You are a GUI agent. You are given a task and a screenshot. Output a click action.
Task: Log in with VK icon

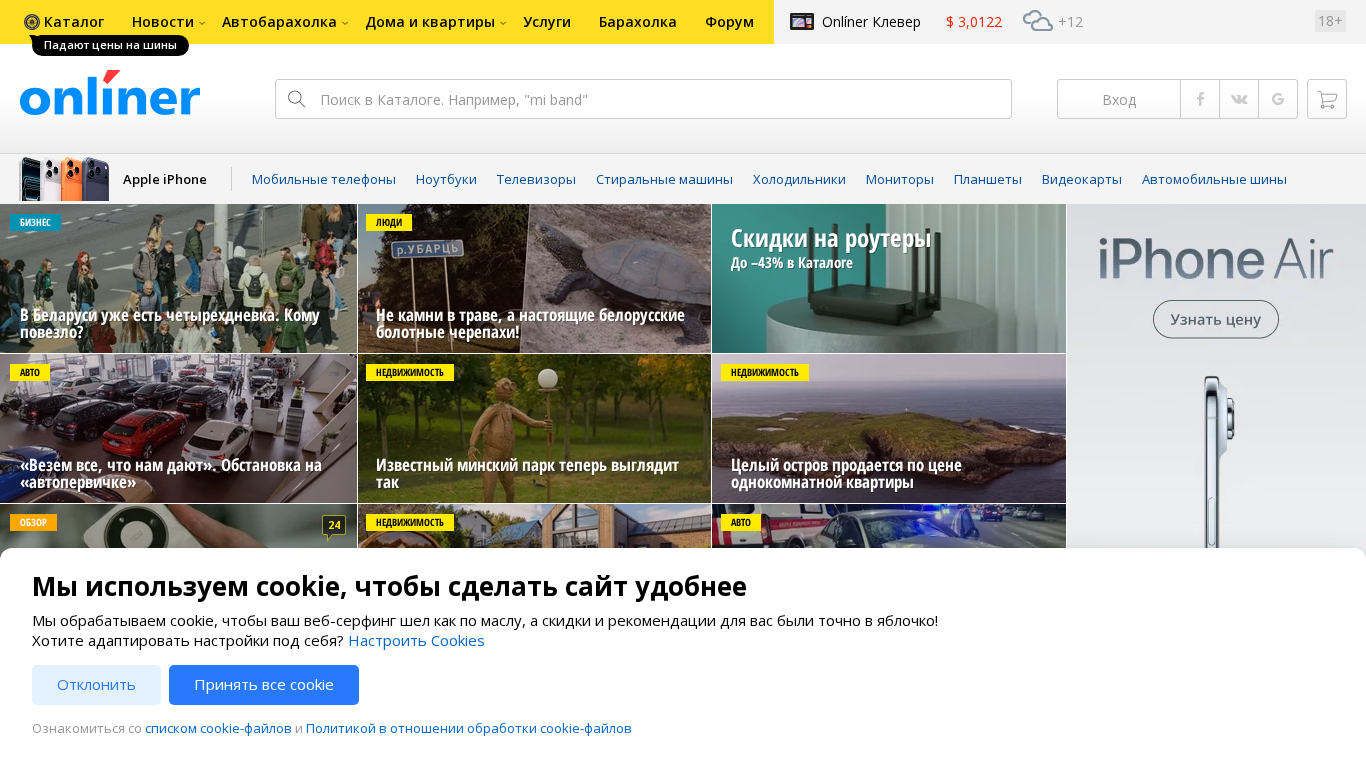1239,99
